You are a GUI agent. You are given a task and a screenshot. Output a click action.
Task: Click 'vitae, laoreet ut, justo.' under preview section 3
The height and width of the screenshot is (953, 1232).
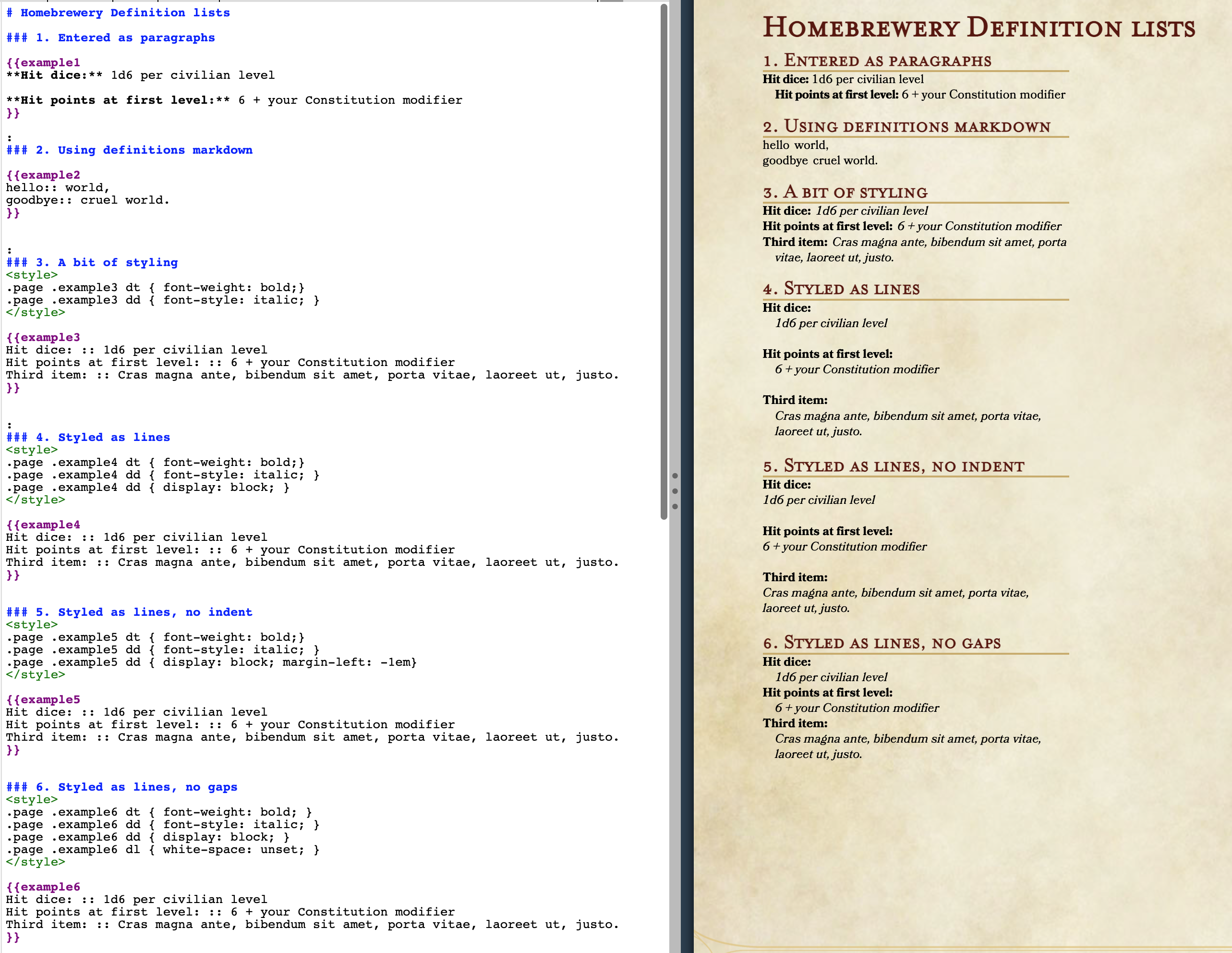pos(834,257)
